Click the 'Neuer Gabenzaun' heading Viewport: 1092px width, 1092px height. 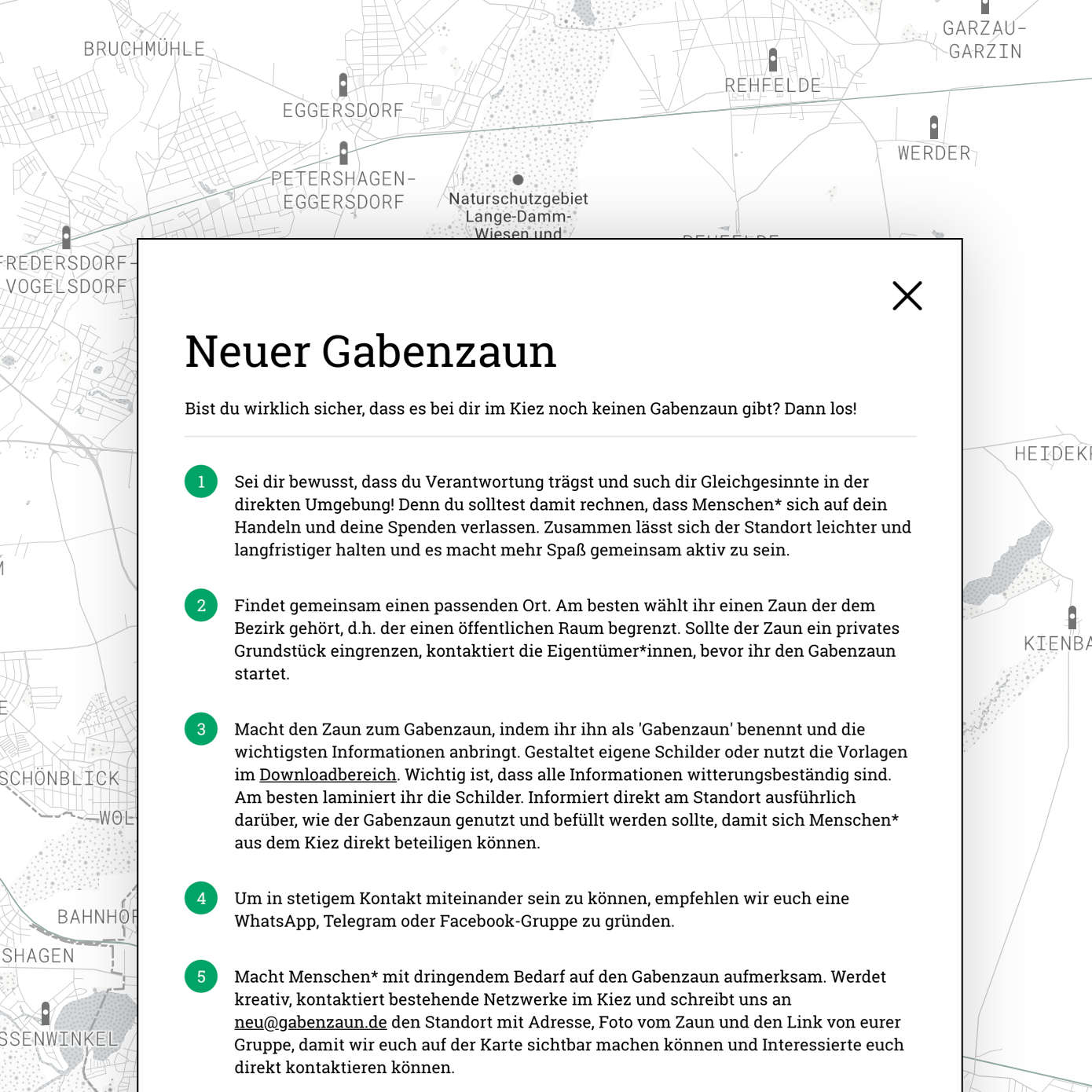coord(371,351)
